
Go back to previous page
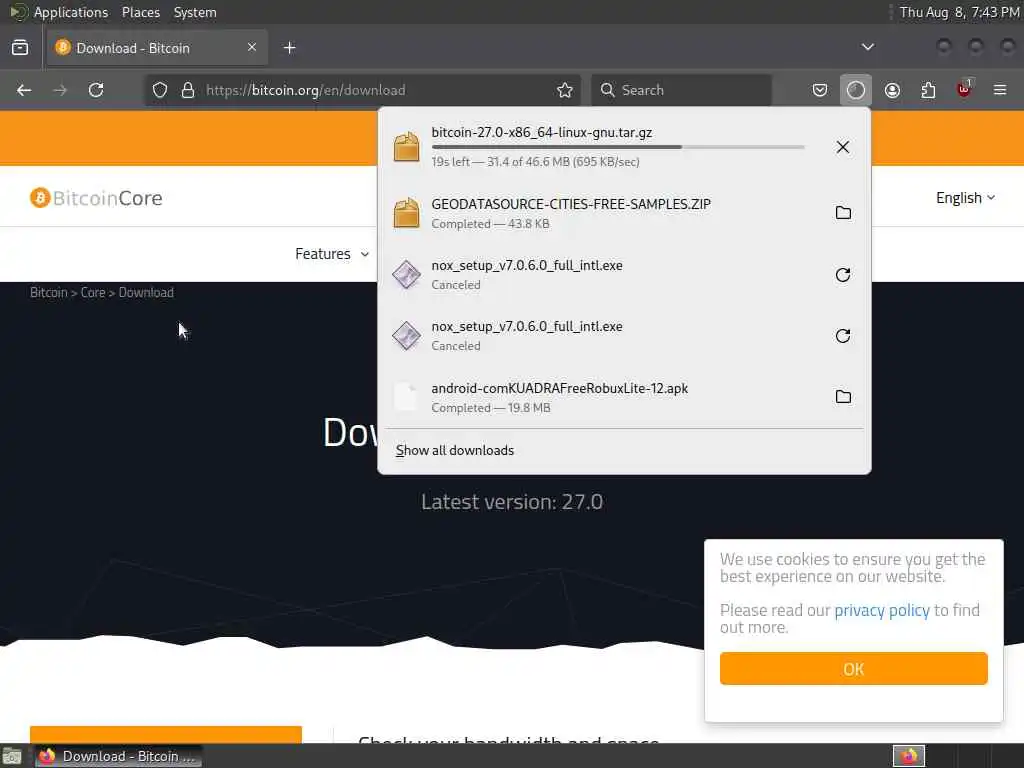tap(24, 90)
